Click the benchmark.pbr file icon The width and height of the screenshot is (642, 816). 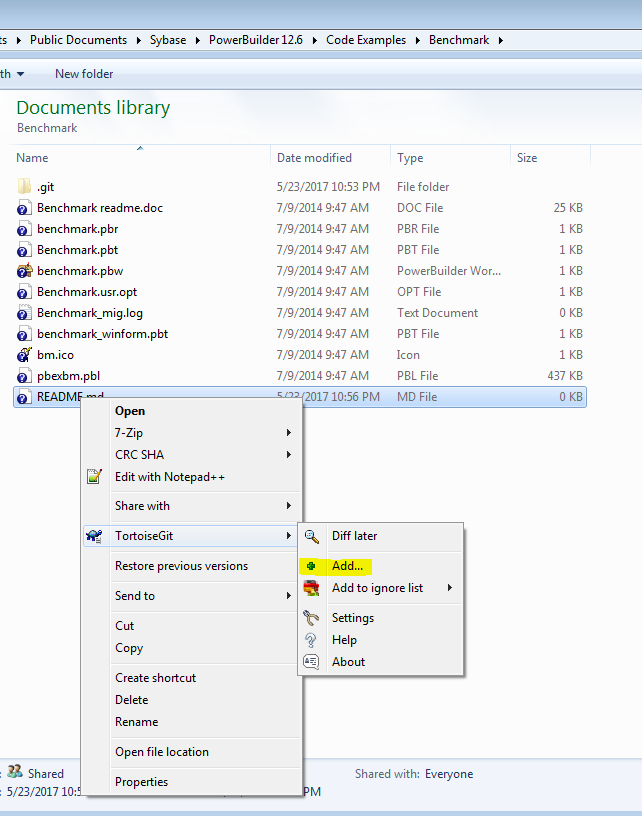(x=24, y=228)
